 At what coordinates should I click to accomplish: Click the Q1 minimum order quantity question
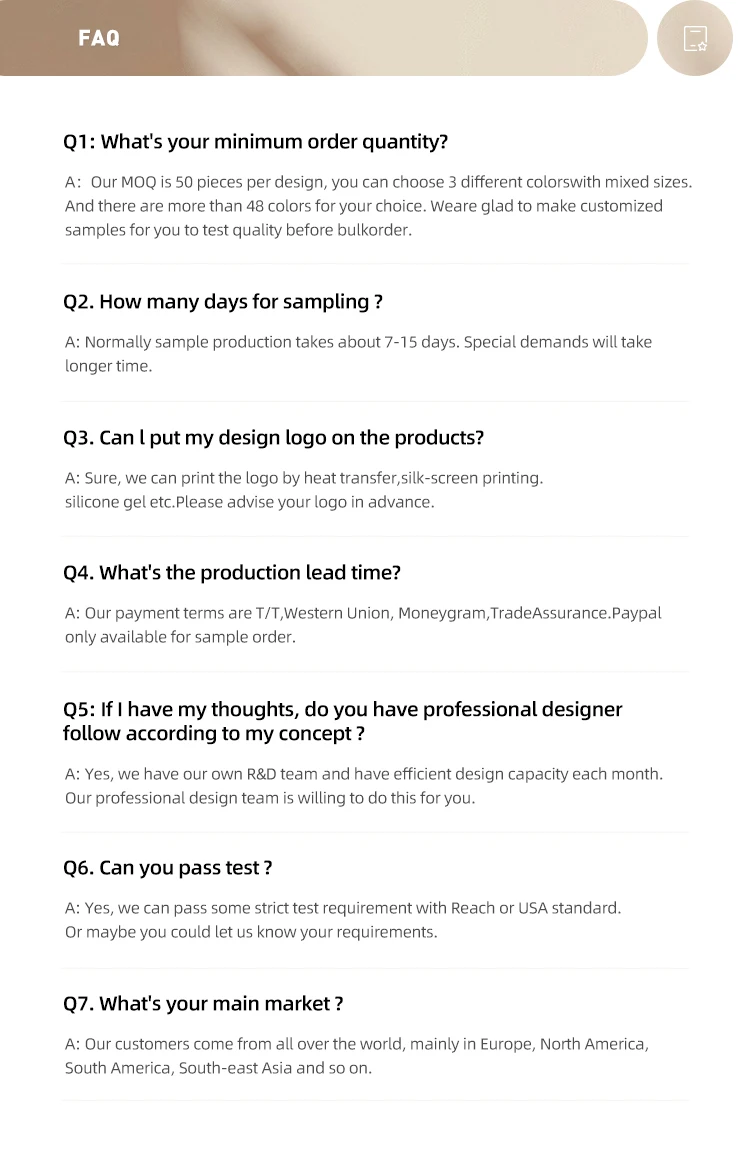[x=255, y=142]
